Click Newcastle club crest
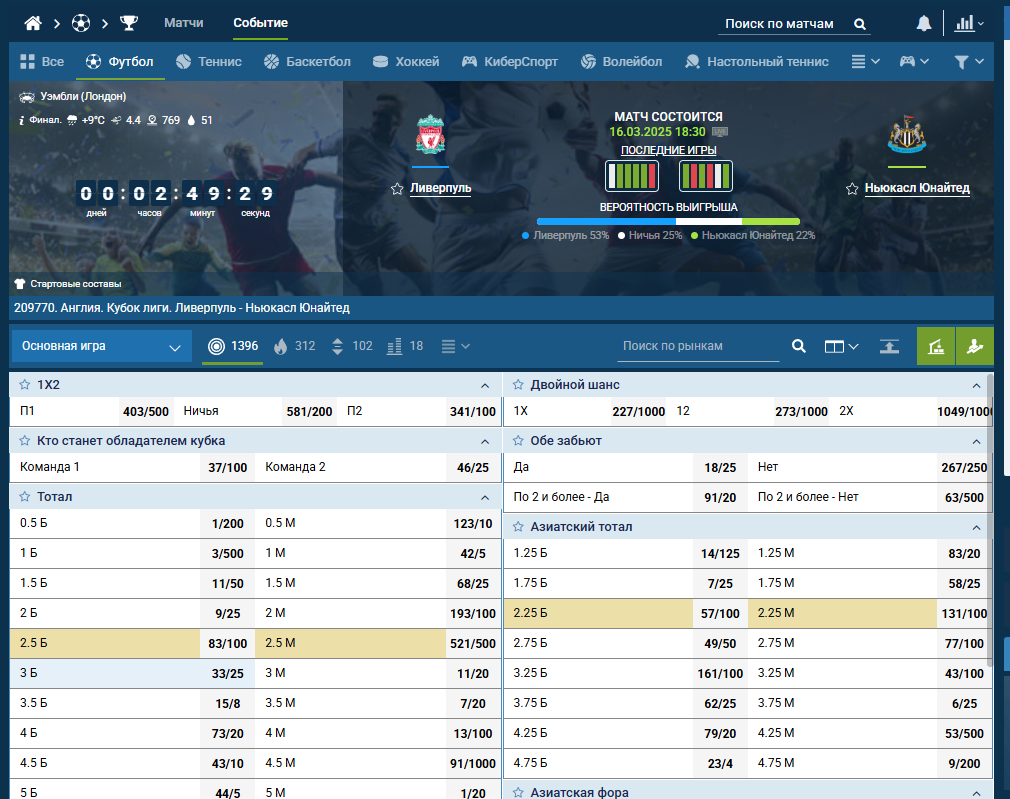Viewport: 1010px width, 799px height. pyautogui.click(x=907, y=134)
